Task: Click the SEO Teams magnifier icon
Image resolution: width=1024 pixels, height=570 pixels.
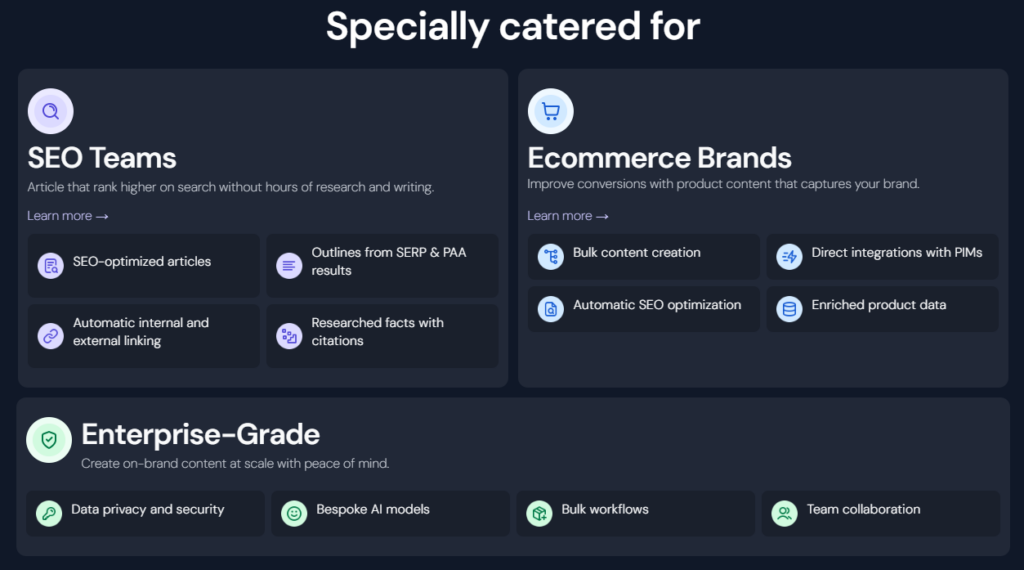Action: pyautogui.click(x=50, y=111)
